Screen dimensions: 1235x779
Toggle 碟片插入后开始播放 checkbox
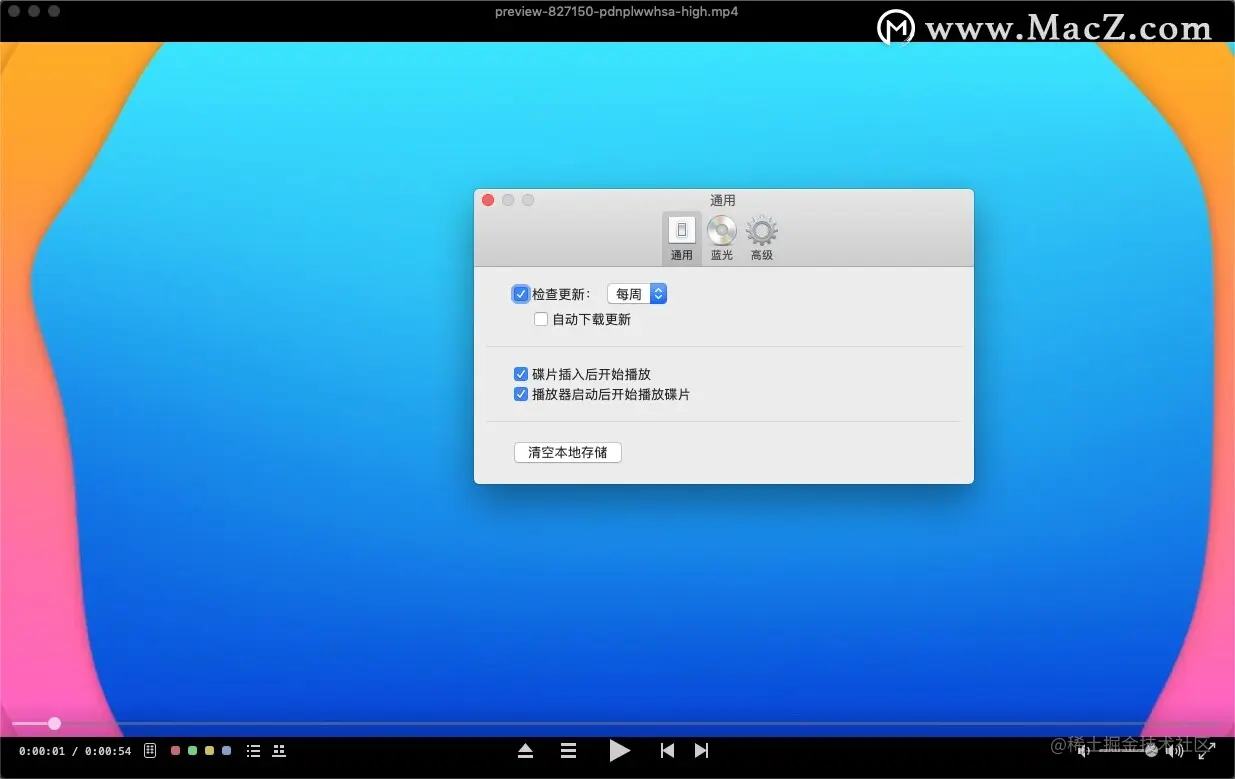click(x=521, y=374)
